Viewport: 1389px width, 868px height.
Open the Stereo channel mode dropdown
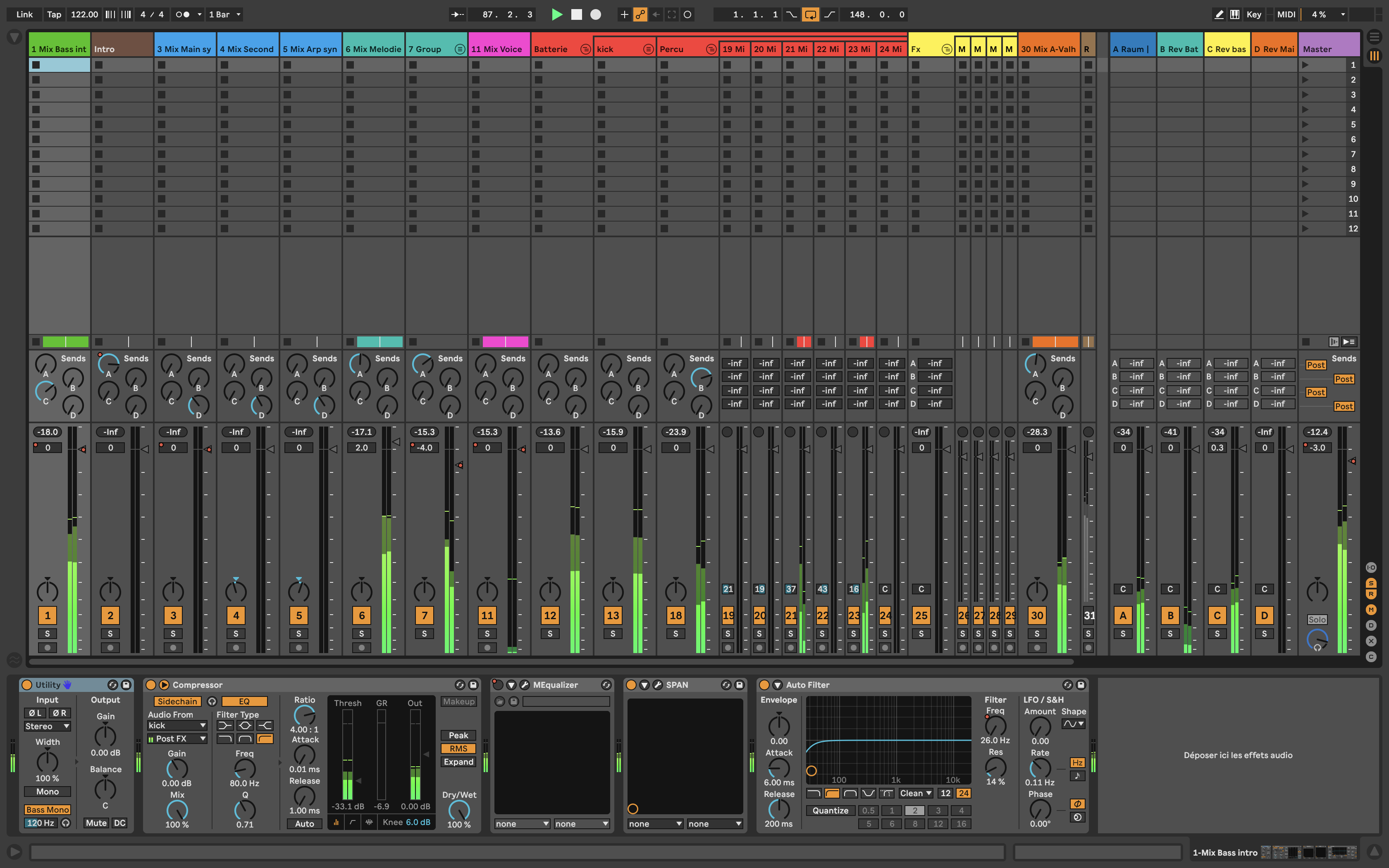[x=47, y=726]
